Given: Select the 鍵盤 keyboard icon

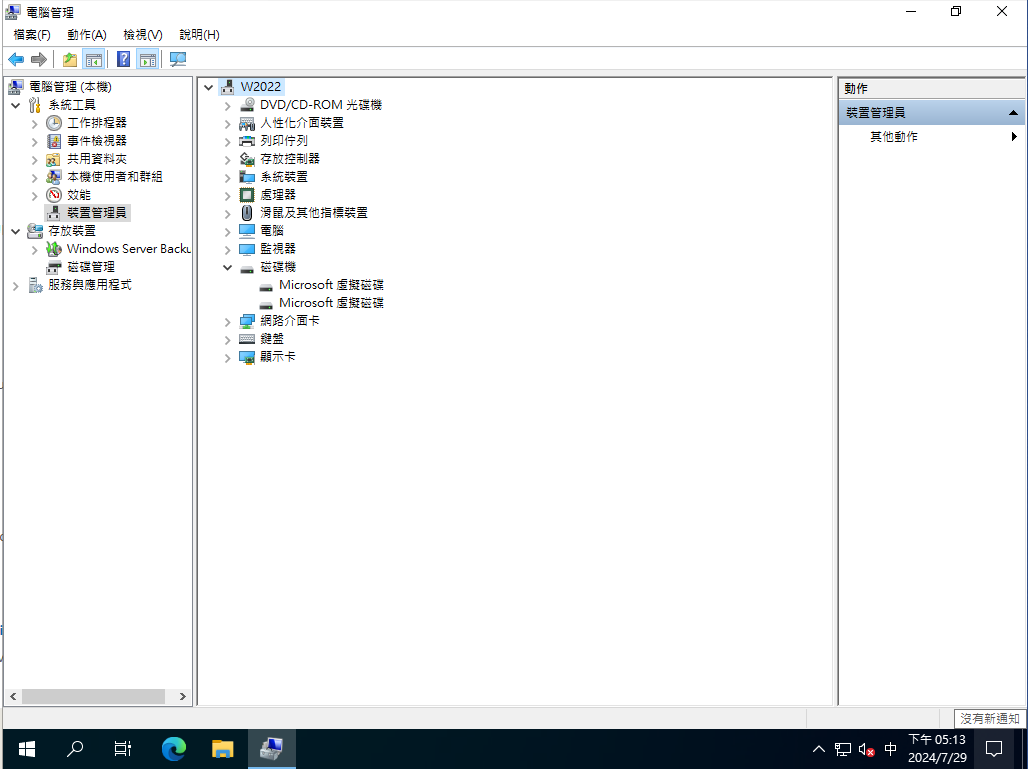Looking at the screenshot, I should pos(247,339).
